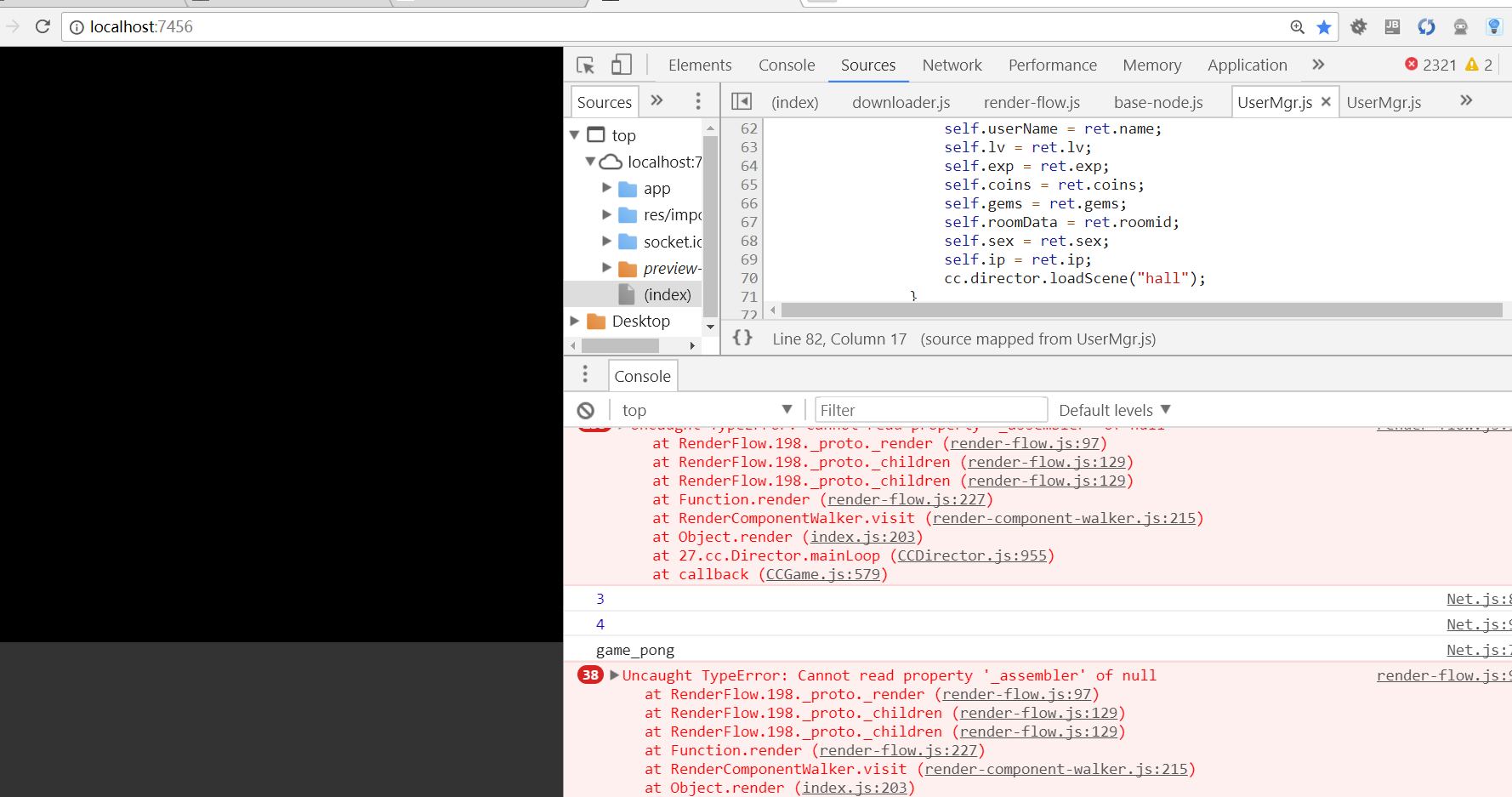Switch to render-flow.js file tab

1032,102
